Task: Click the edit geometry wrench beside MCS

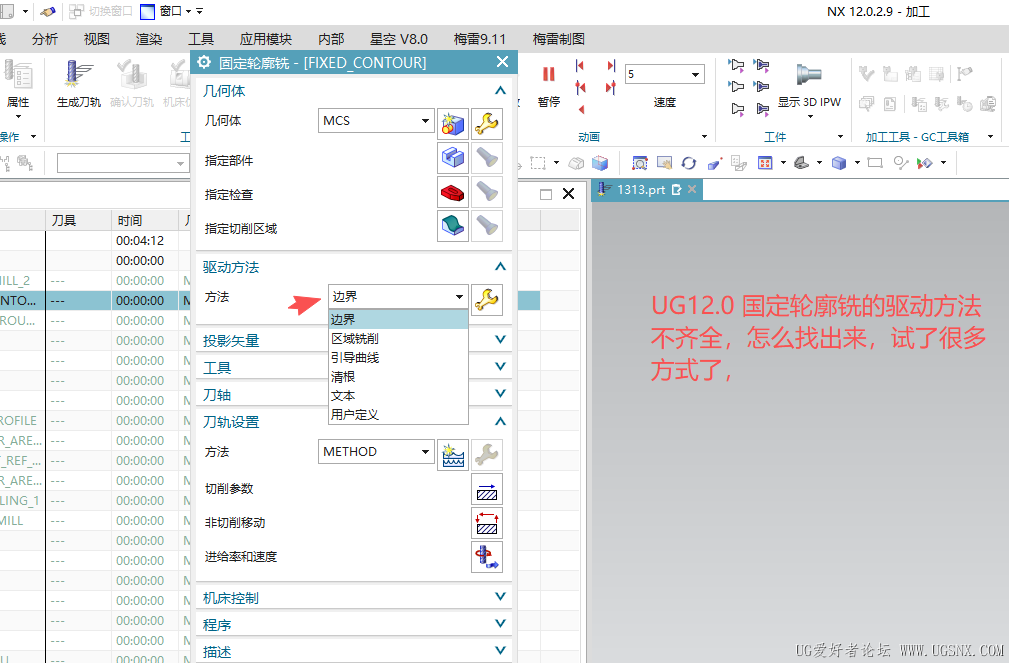Action: [486, 122]
